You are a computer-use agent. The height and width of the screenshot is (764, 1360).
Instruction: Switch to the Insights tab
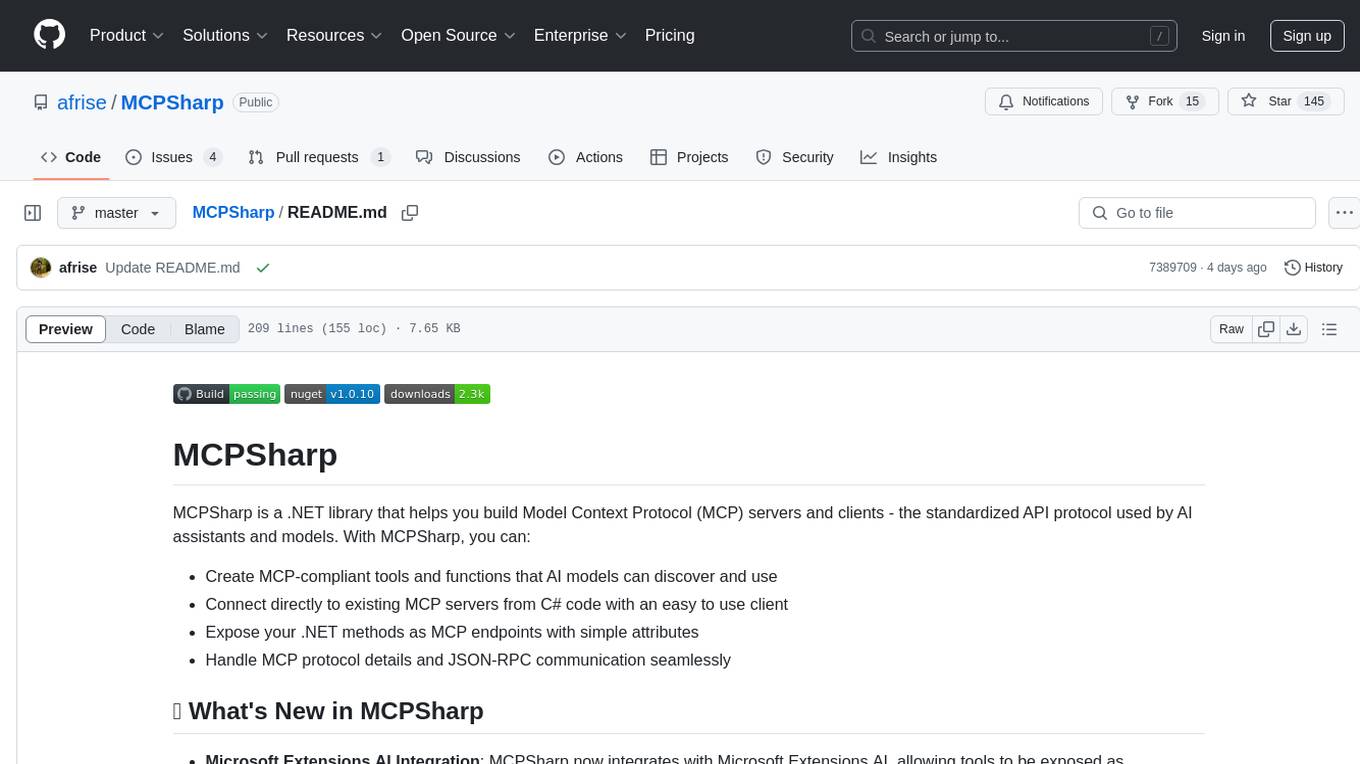[899, 157]
